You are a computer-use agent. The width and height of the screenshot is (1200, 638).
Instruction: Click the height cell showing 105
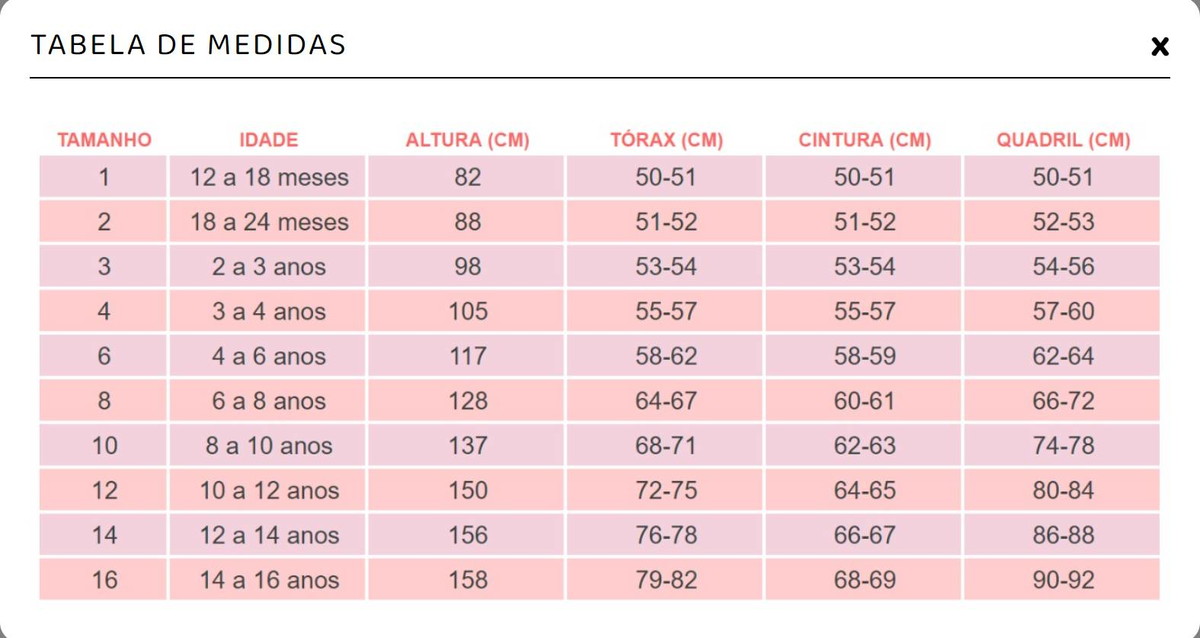tap(467, 312)
